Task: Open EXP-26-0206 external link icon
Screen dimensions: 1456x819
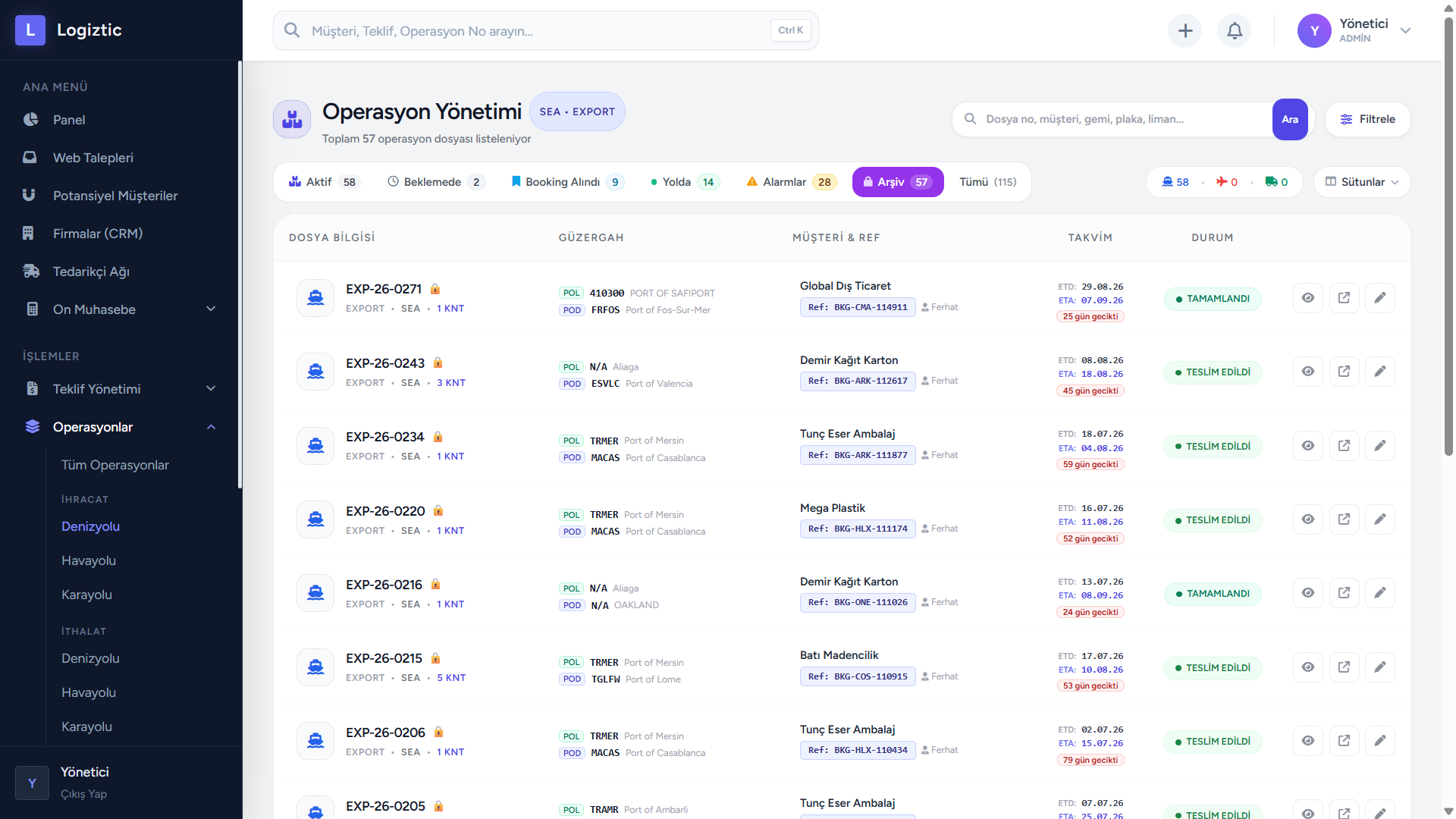Action: tap(1344, 741)
